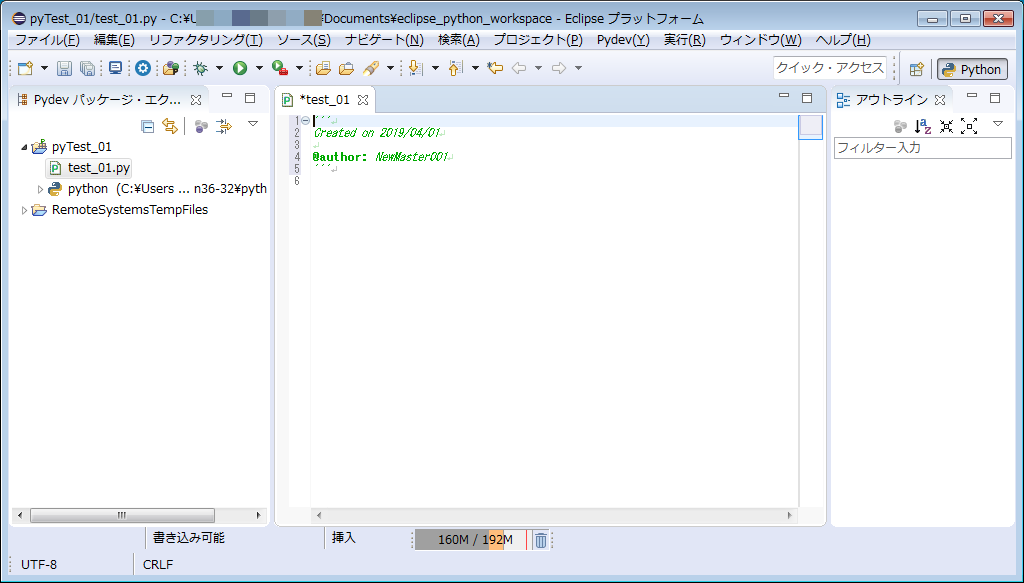Click the Forward navigation arrow icon
Image resolution: width=1024 pixels, height=583 pixels.
559,68
